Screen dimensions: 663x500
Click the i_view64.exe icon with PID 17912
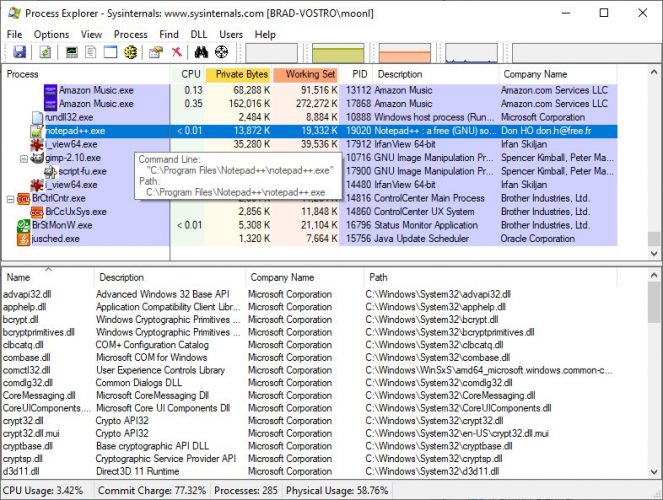pyautogui.click(x=37, y=145)
